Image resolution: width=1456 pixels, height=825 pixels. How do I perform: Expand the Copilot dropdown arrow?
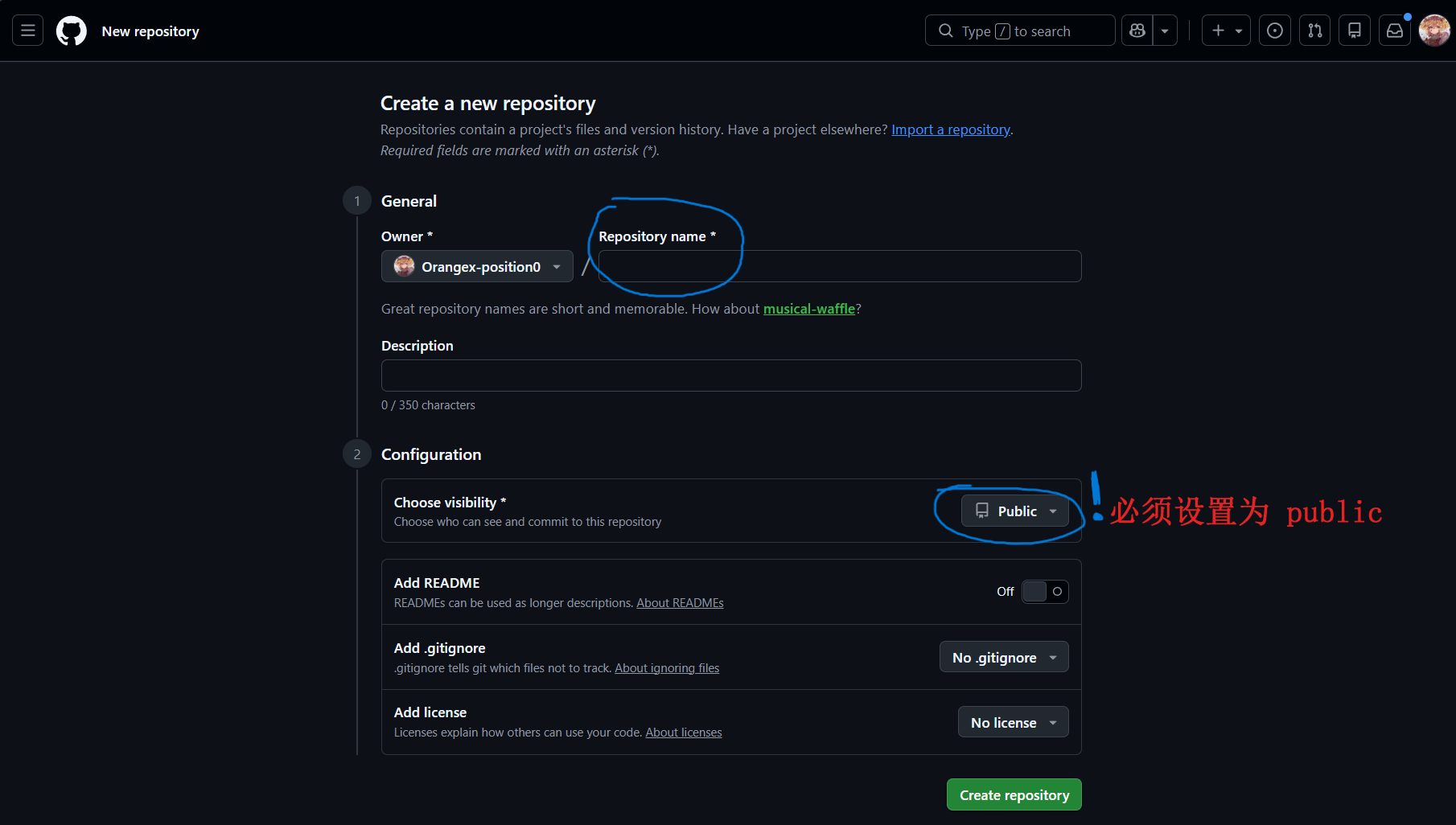1165,31
